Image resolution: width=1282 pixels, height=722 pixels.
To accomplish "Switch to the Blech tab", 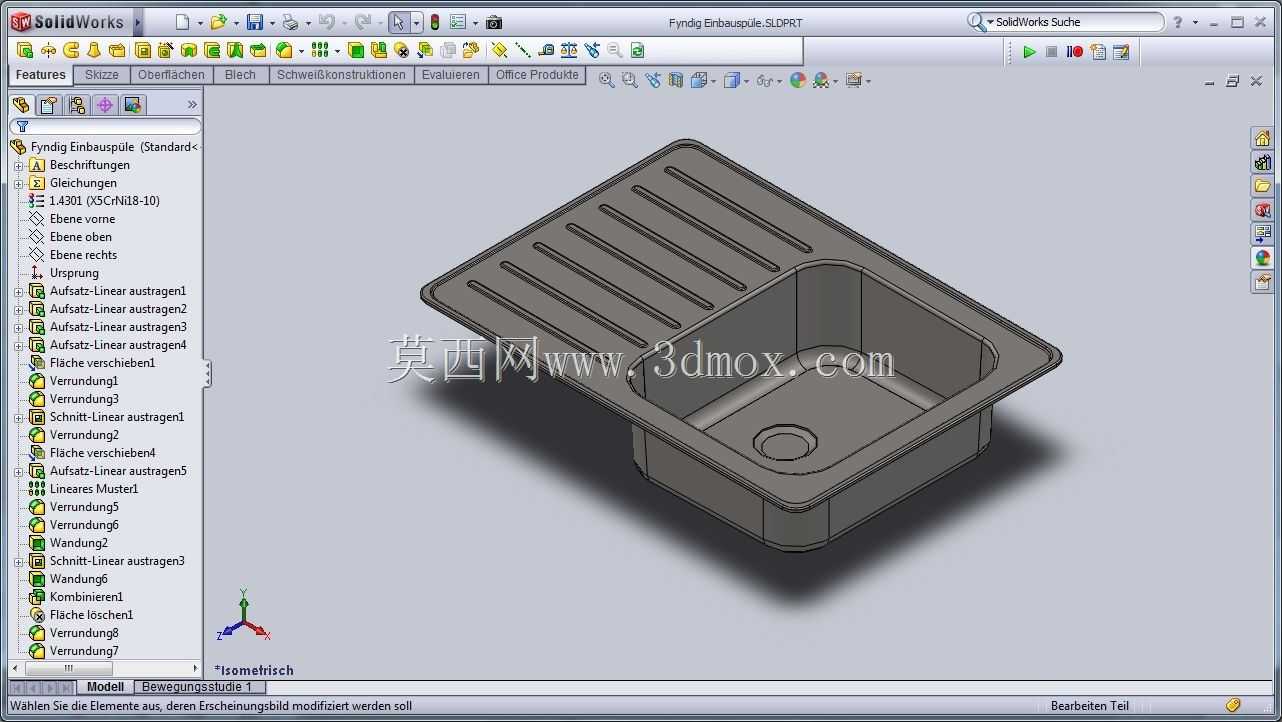I will pyautogui.click(x=240, y=75).
